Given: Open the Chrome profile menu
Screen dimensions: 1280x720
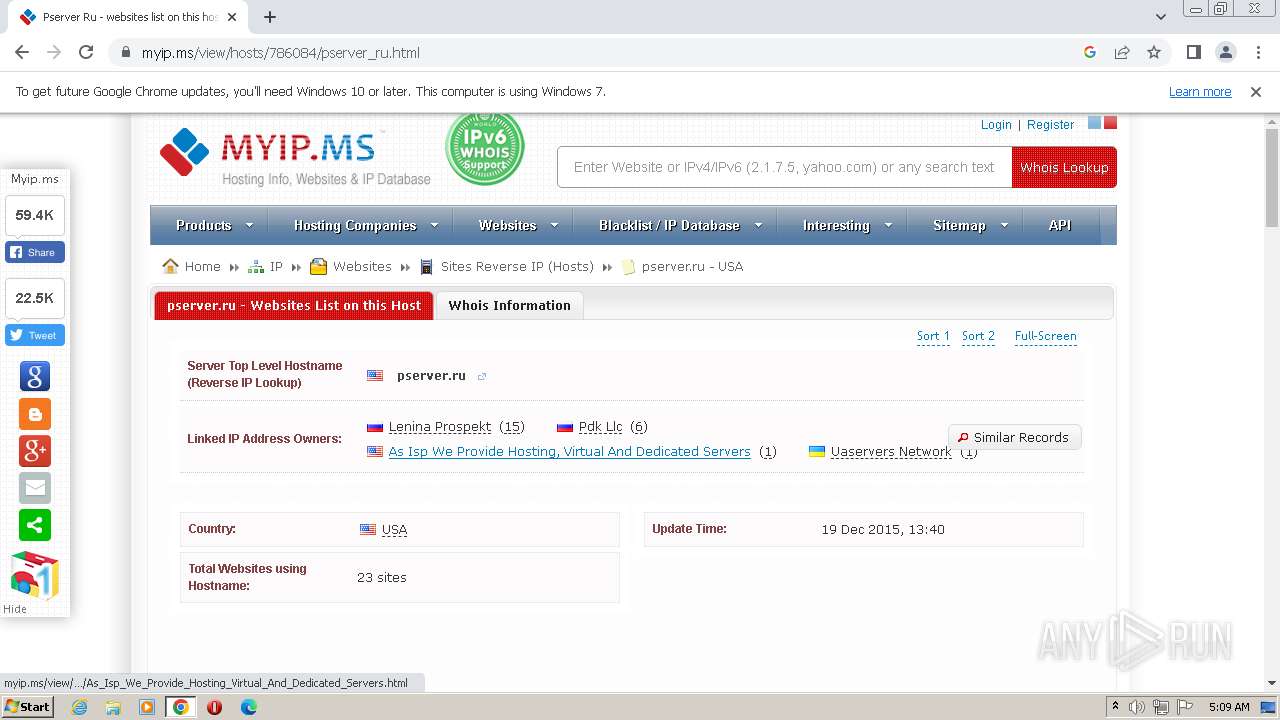Looking at the screenshot, I should click(x=1225, y=53).
